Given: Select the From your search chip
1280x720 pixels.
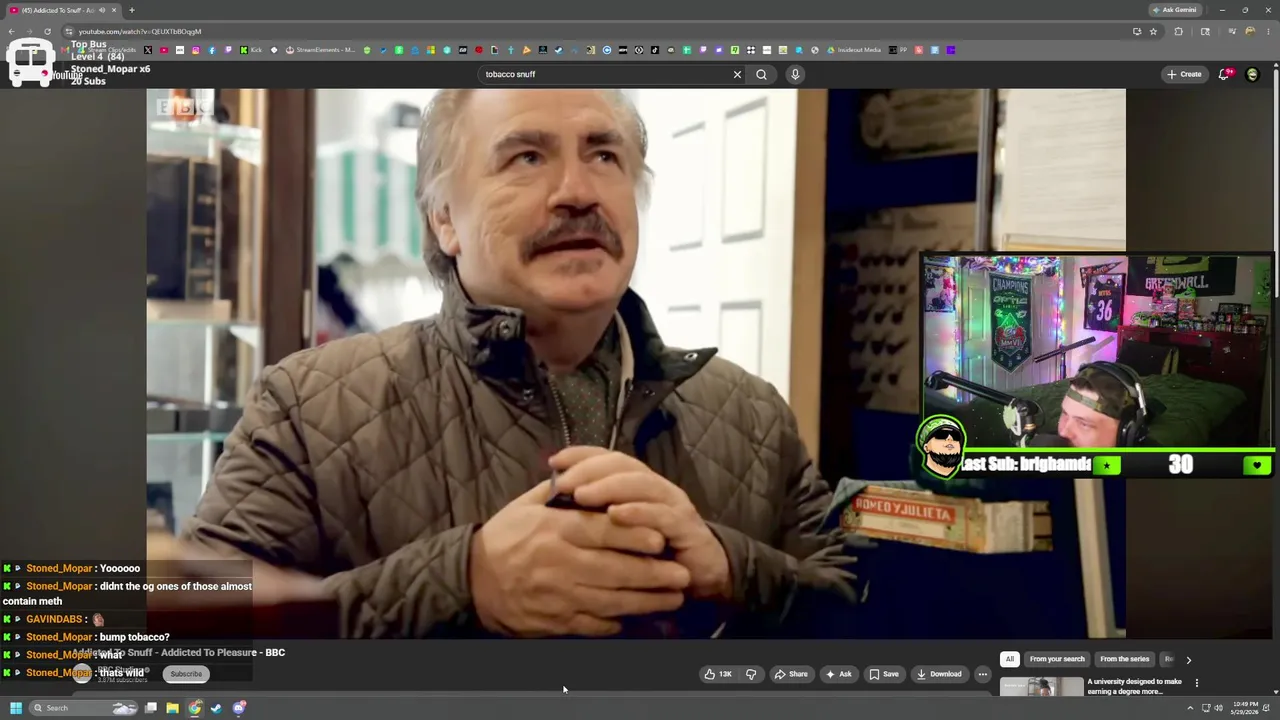Looking at the screenshot, I should [x=1057, y=659].
